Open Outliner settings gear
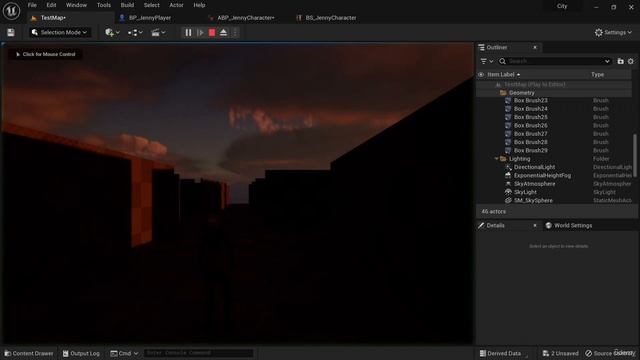640x360 pixels. [631, 61]
